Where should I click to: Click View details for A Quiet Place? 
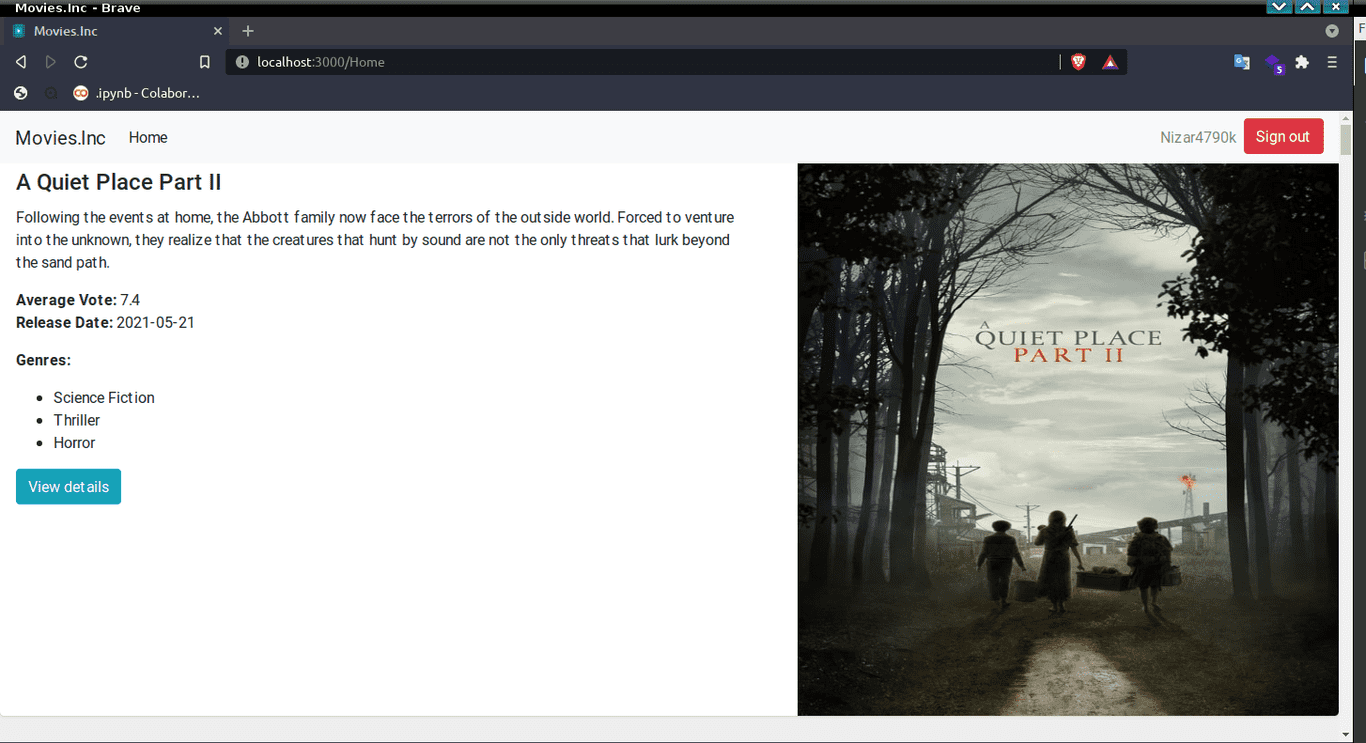(x=68, y=487)
